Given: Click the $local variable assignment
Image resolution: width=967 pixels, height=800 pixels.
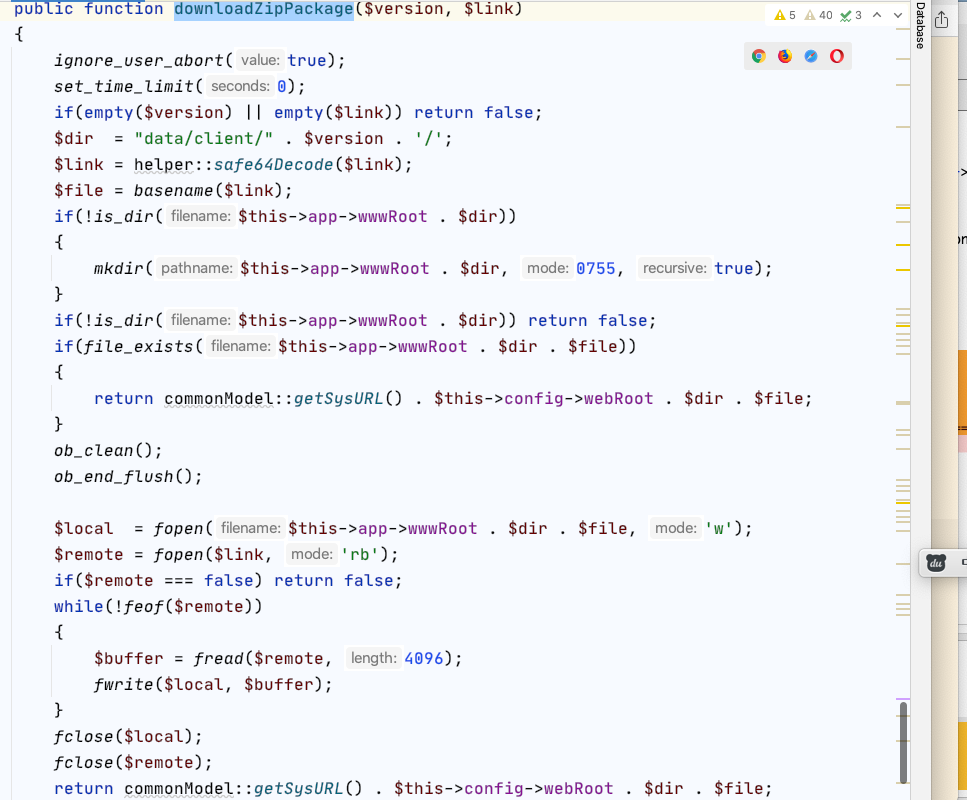Looking at the screenshot, I should (84, 529).
